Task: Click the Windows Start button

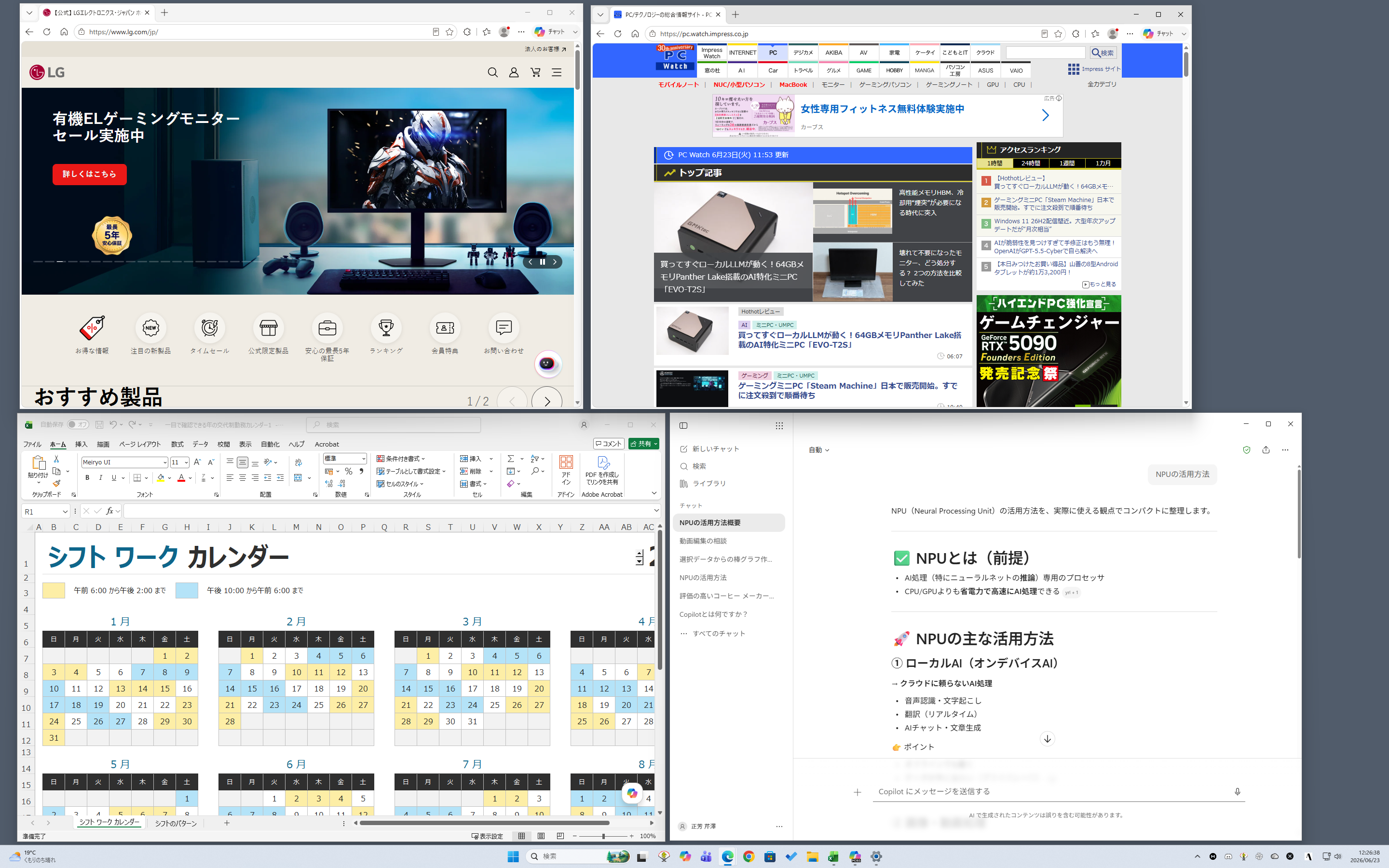Action: click(x=513, y=856)
